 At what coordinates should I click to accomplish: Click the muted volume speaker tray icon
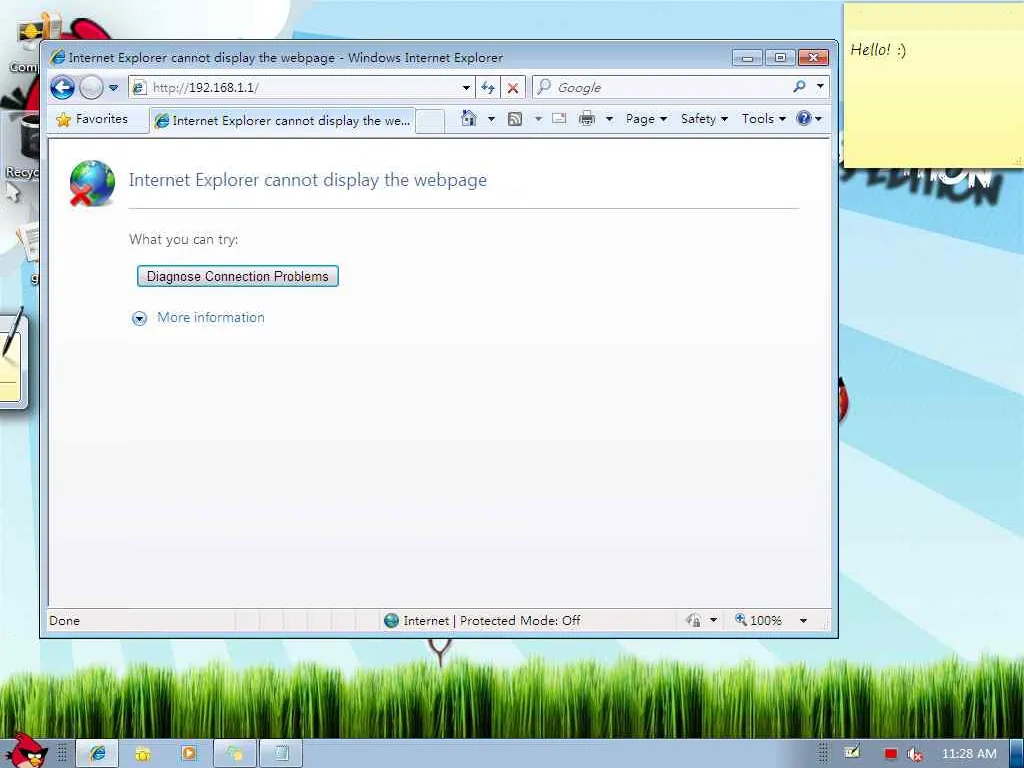click(915, 754)
